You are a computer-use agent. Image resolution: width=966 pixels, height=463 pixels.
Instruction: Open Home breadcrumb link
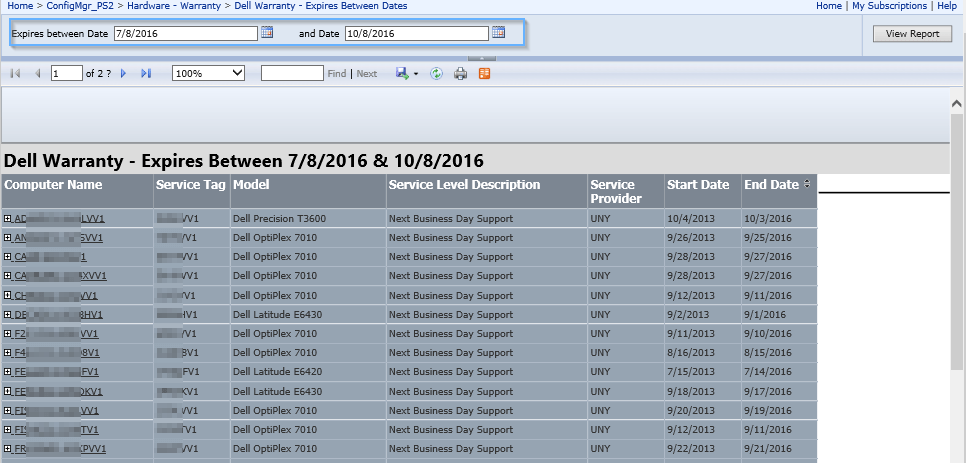tap(20, 6)
